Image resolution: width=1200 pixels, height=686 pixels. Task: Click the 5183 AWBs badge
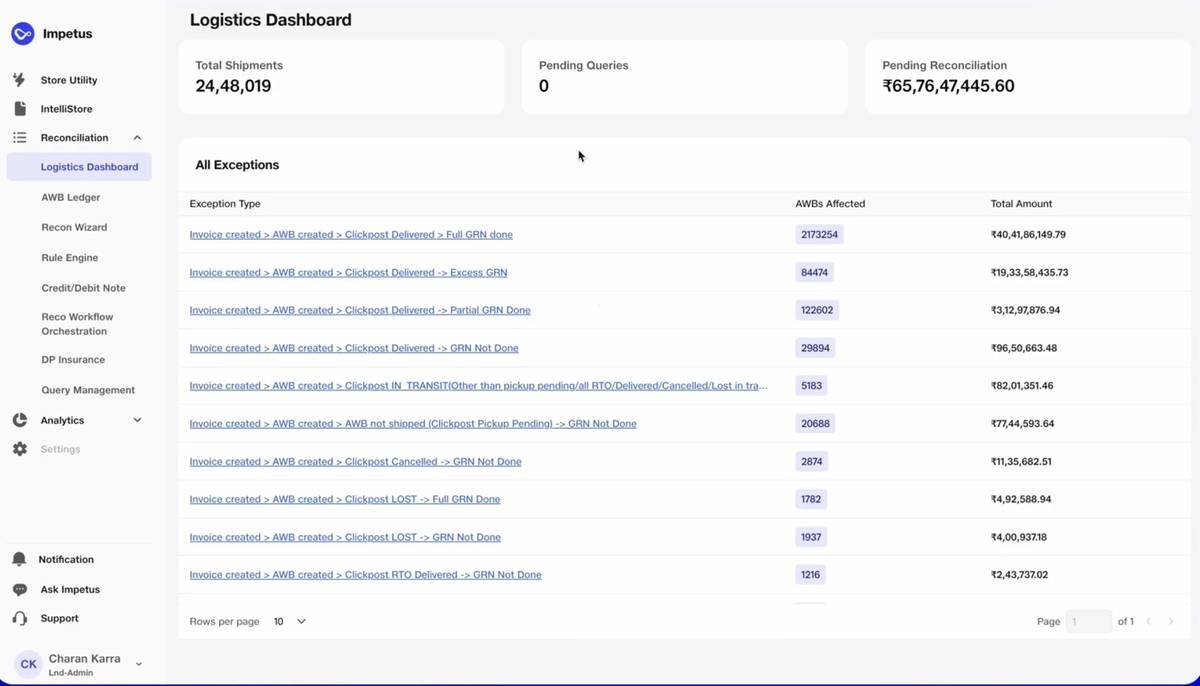coord(811,385)
